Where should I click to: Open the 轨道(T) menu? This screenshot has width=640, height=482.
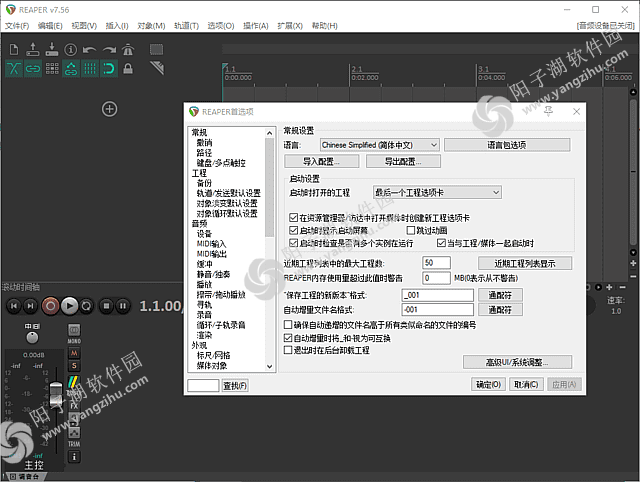pos(186,26)
